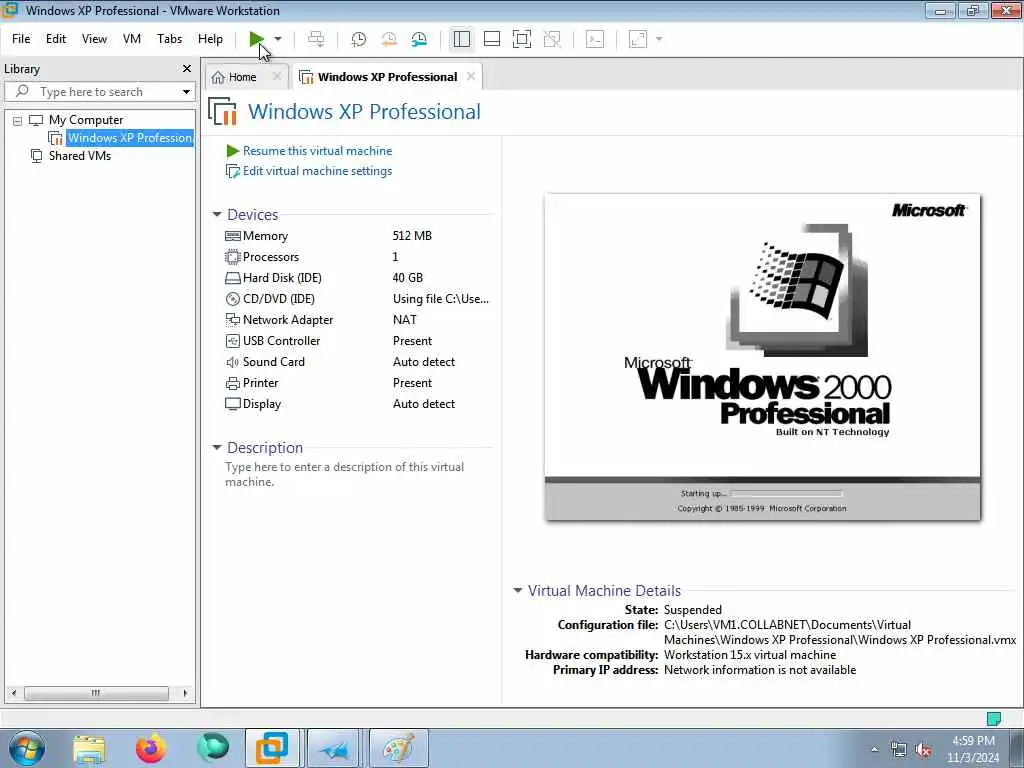This screenshot has width=1024, height=768.
Task: Click the Display device icon
Action: [x=232, y=404]
